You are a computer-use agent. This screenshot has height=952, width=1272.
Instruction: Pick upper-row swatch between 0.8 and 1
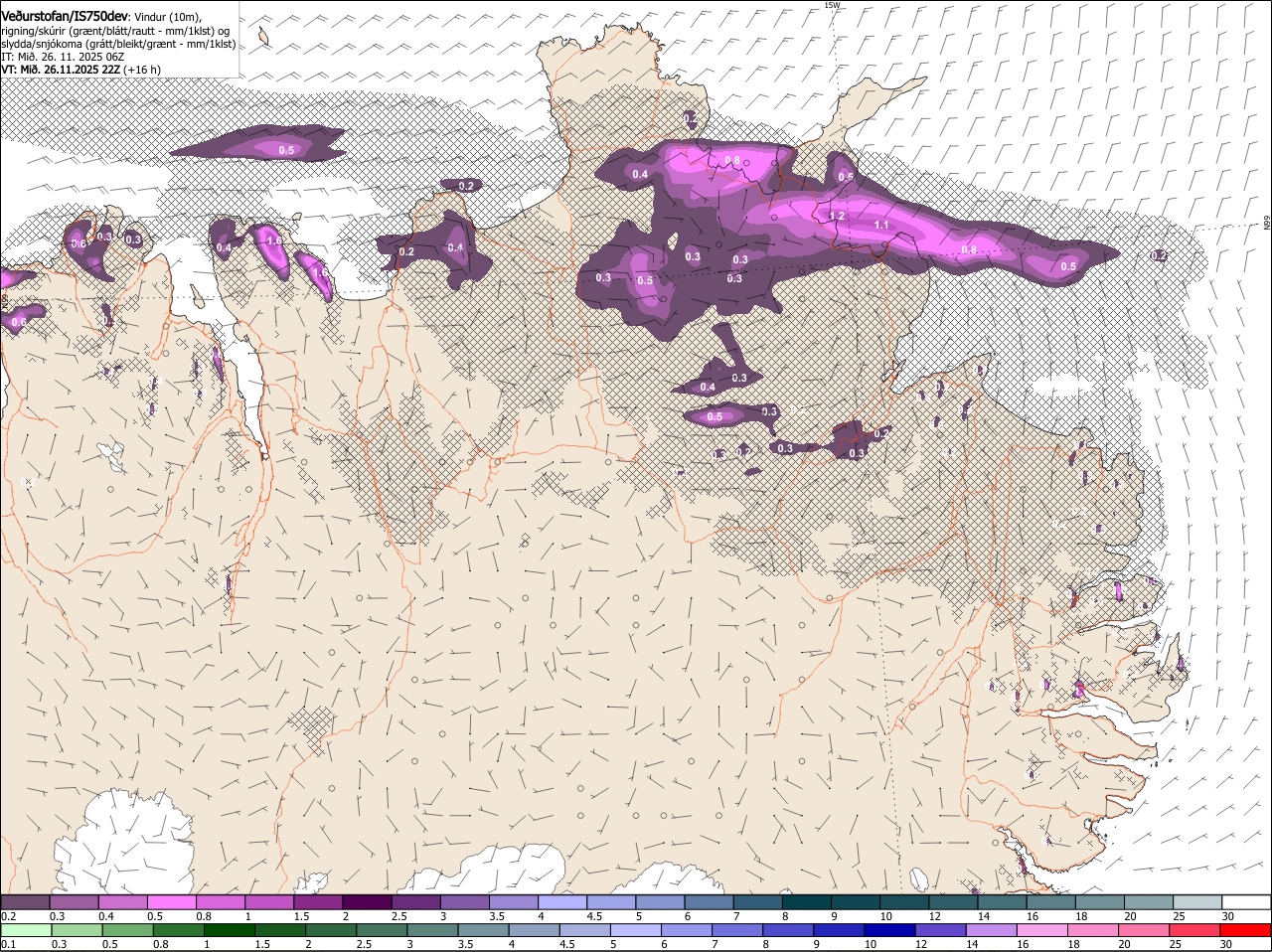point(221,901)
